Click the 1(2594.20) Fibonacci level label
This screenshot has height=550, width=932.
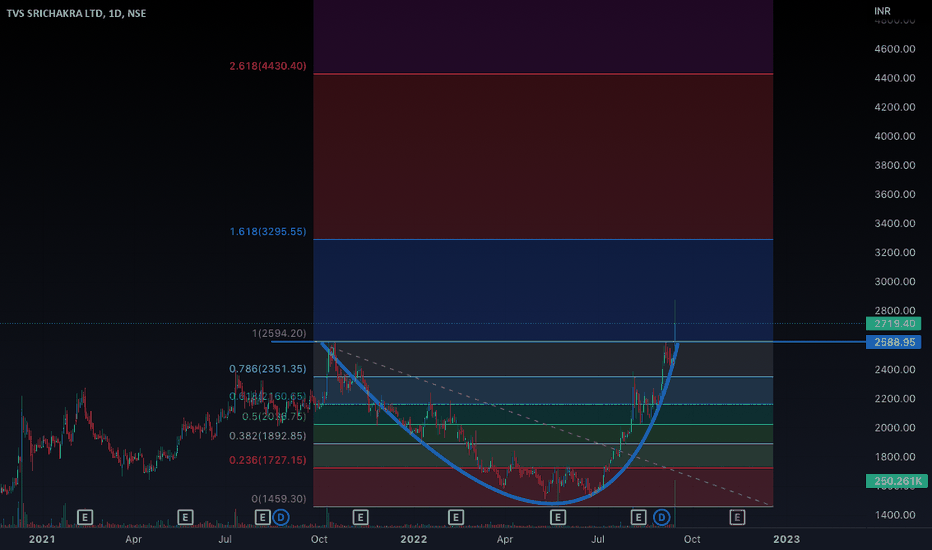pyautogui.click(x=279, y=334)
